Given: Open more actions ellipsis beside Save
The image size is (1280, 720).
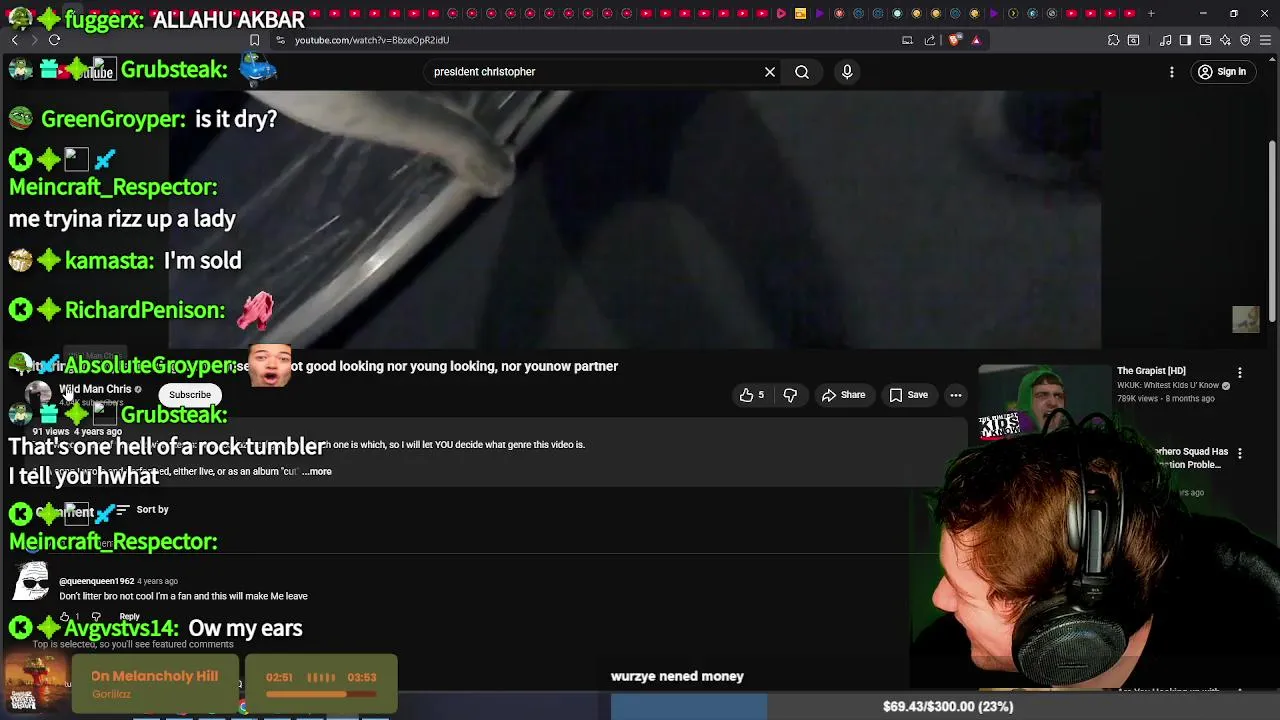Looking at the screenshot, I should coord(956,395).
